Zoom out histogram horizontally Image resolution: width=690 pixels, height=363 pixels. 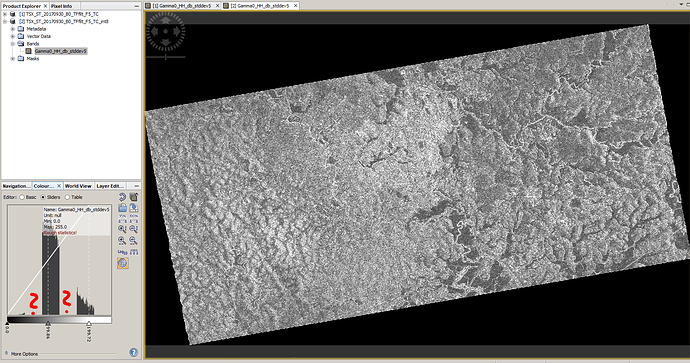coord(134,240)
